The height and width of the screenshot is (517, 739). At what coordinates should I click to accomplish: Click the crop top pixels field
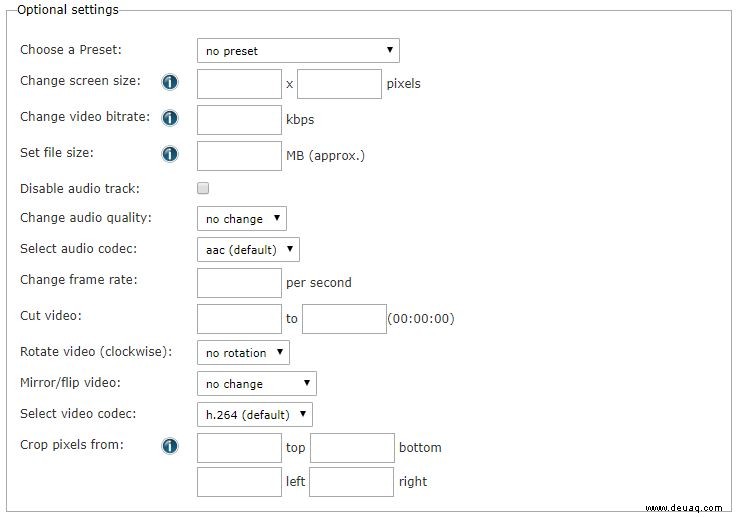(x=239, y=448)
